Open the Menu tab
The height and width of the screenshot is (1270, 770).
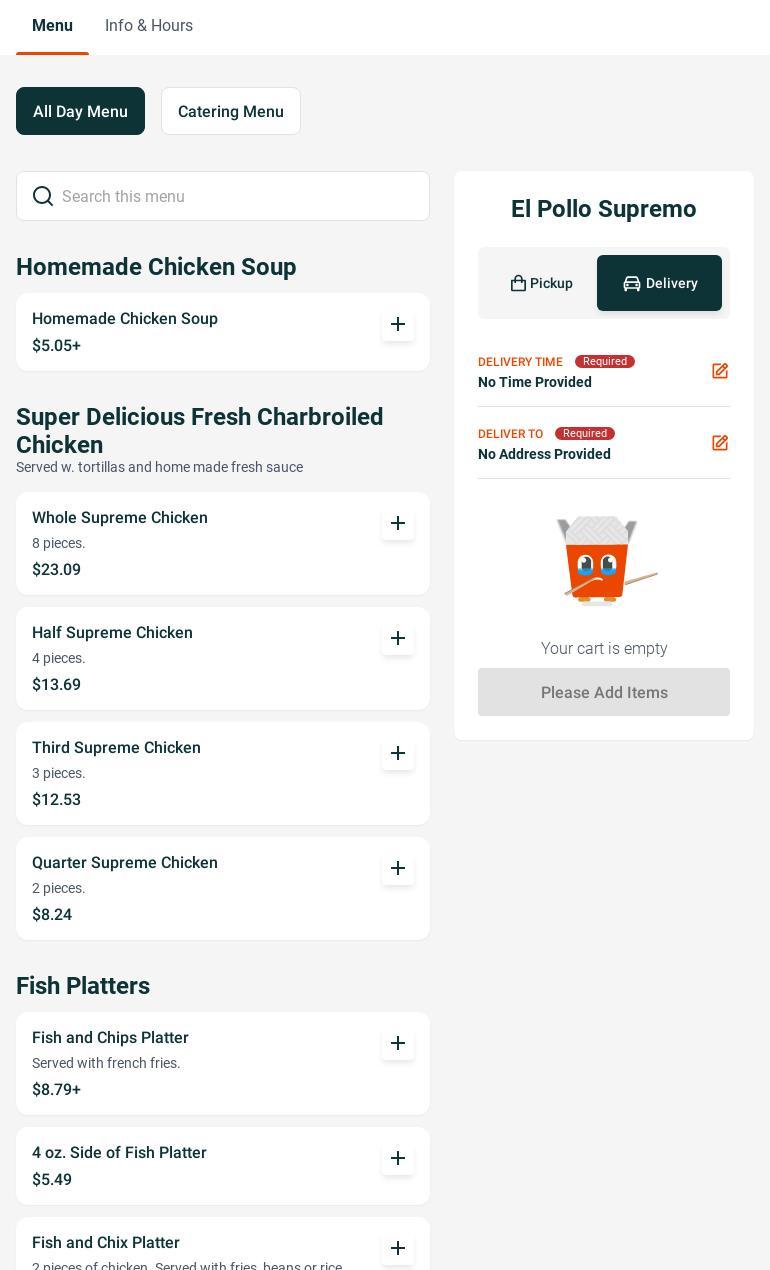point(52,26)
